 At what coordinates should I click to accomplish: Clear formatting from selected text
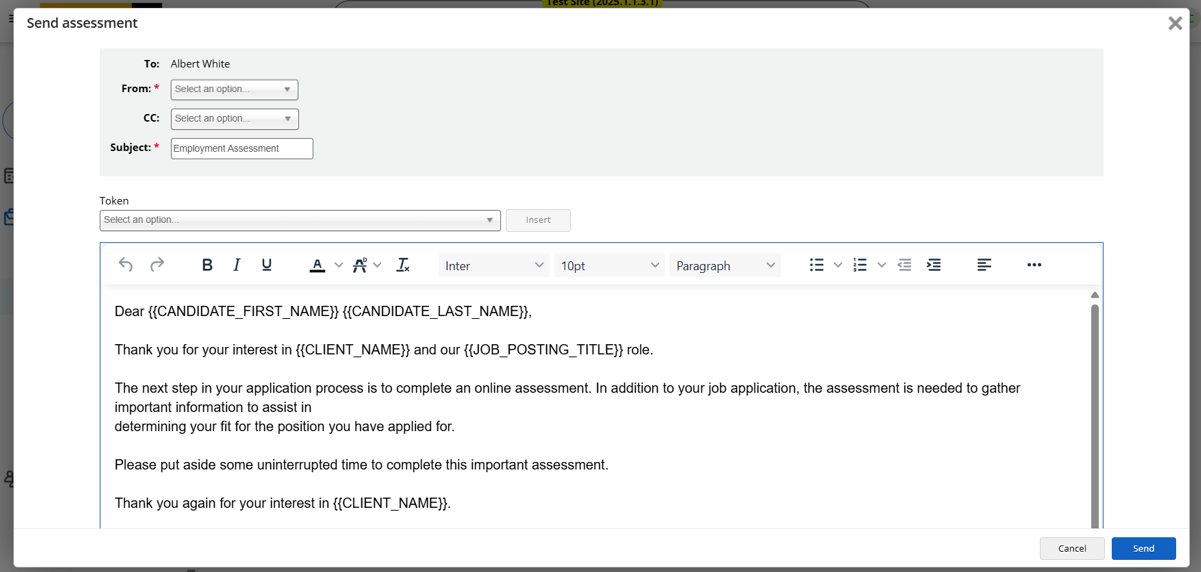(403, 265)
